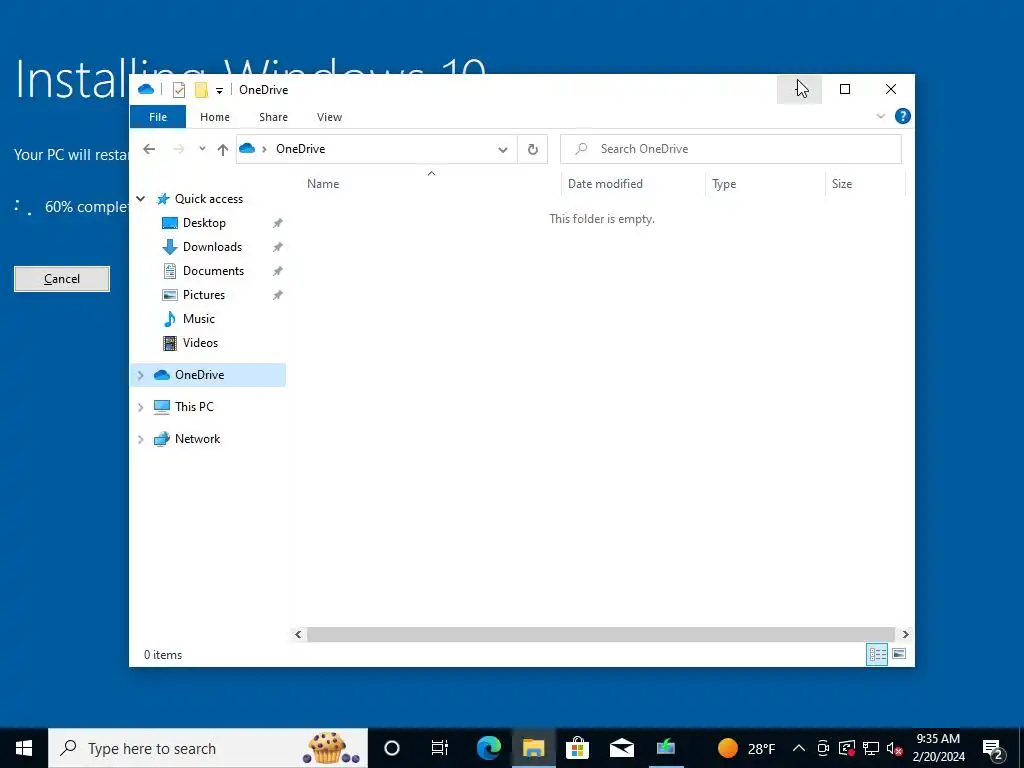This screenshot has height=768, width=1024.
Task: Click the Windows setup taskbar icon
Action: 666,748
